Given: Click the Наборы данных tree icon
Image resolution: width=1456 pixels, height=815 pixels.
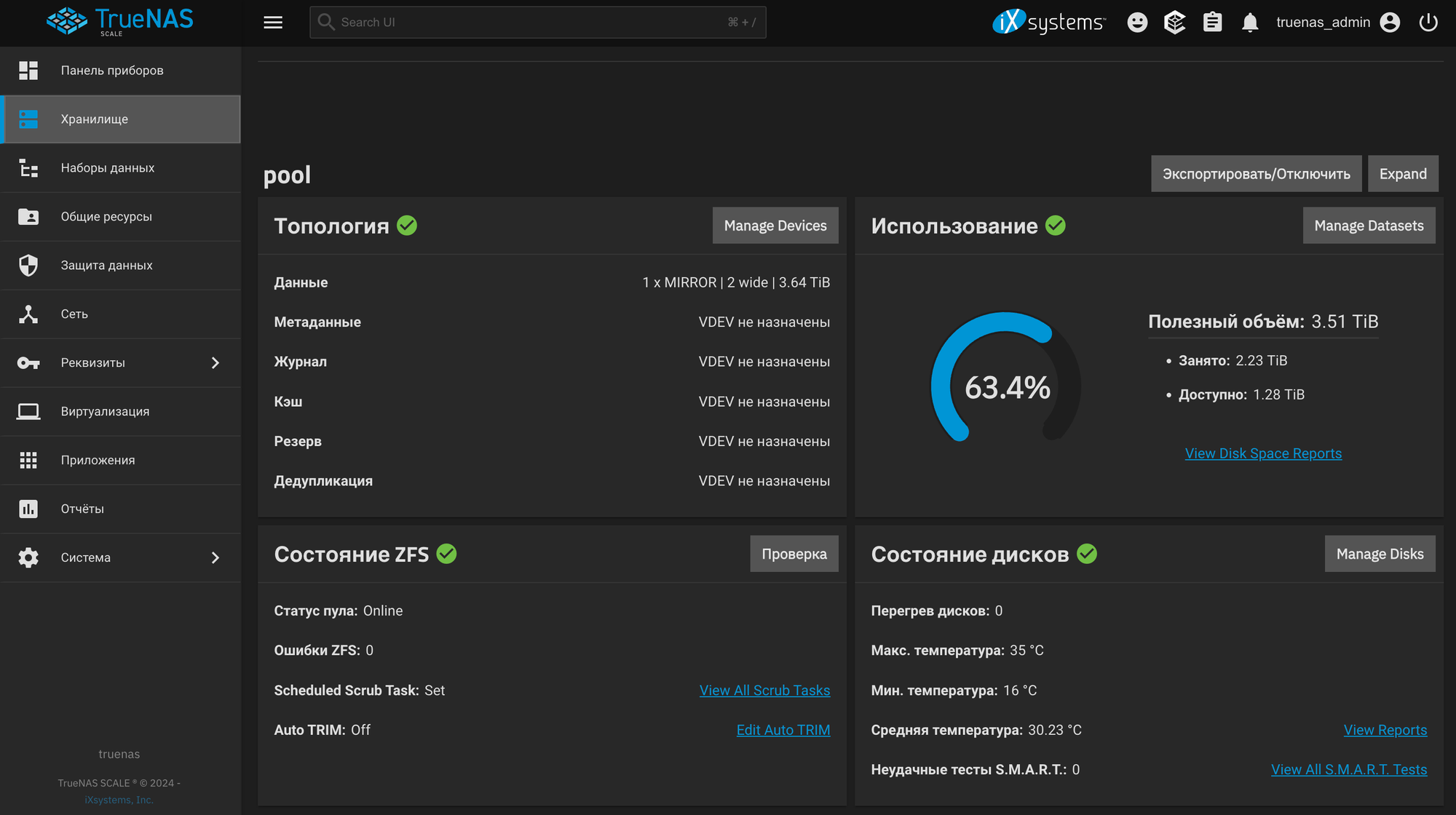Looking at the screenshot, I should coord(28,168).
